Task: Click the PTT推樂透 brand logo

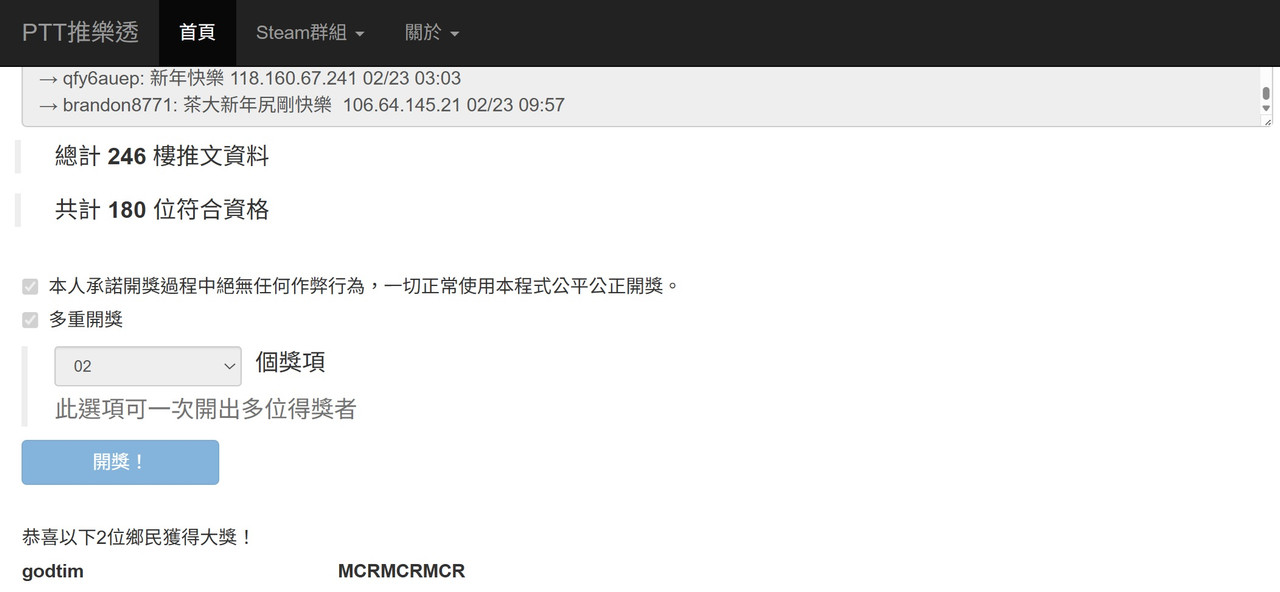Action: point(80,32)
